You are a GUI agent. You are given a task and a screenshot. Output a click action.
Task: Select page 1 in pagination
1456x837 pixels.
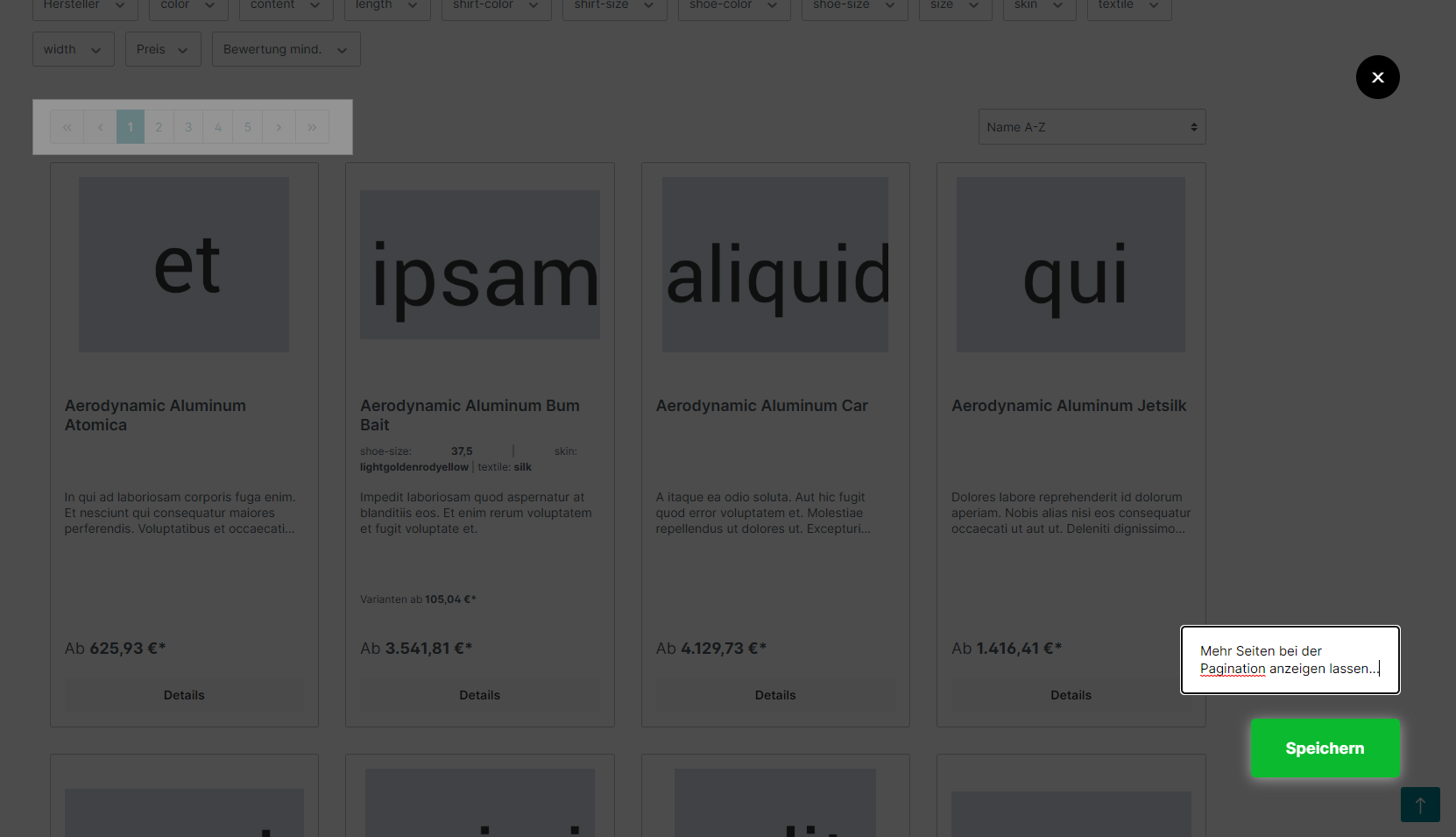click(131, 127)
